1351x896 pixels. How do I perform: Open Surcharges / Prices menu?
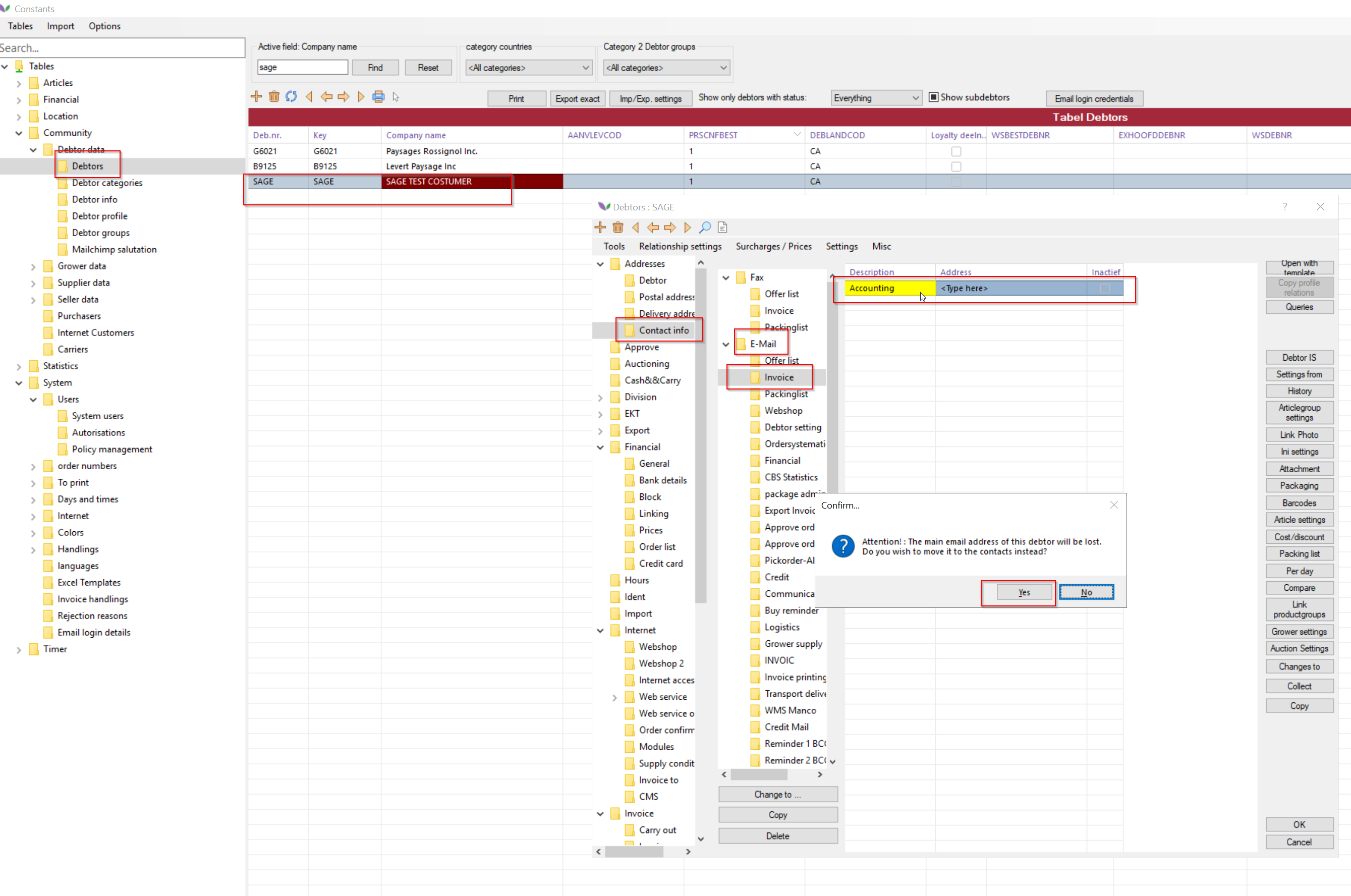click(x=773, y=246)
